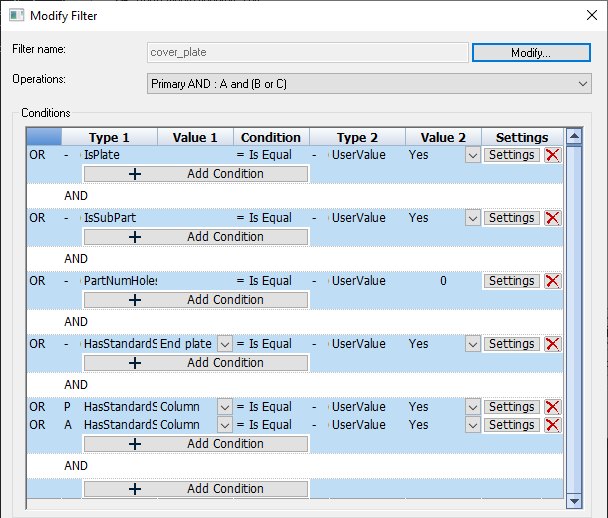Open Settings for the PartNumHoles condition
Screen dimensions: 608x518
coord(511,281)
